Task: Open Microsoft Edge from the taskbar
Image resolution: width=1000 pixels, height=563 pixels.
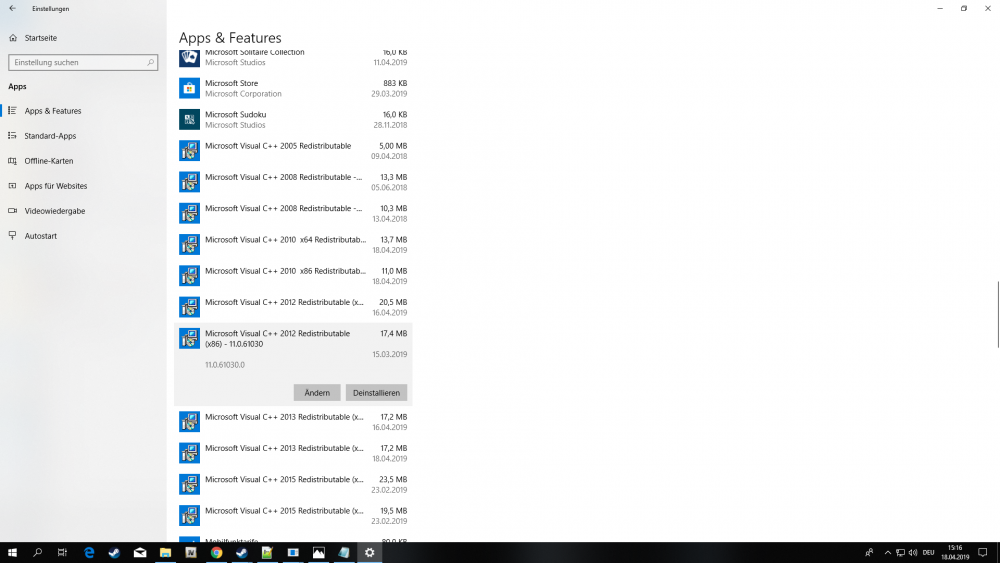Action: [89, 552]
